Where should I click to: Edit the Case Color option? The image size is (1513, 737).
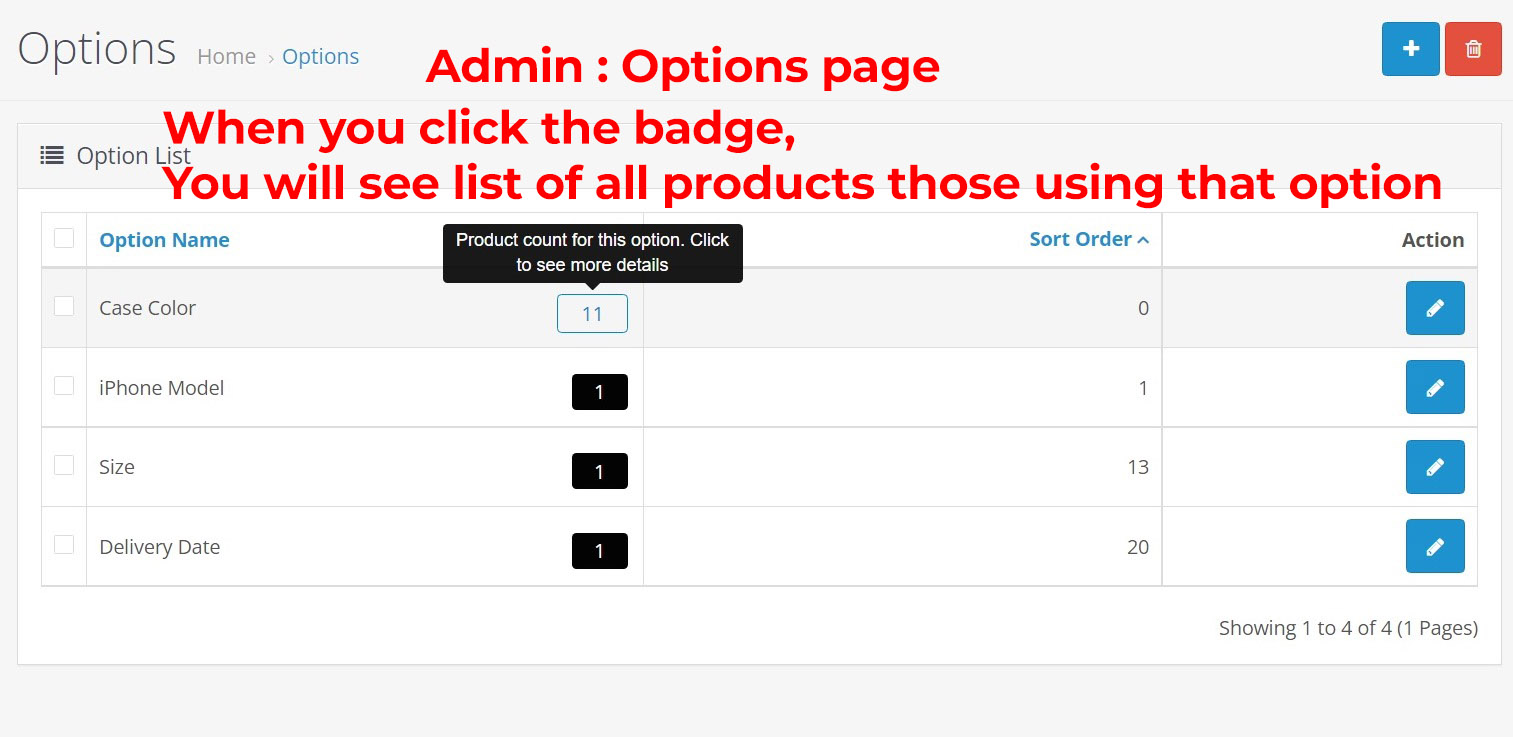coord(1434,308)
